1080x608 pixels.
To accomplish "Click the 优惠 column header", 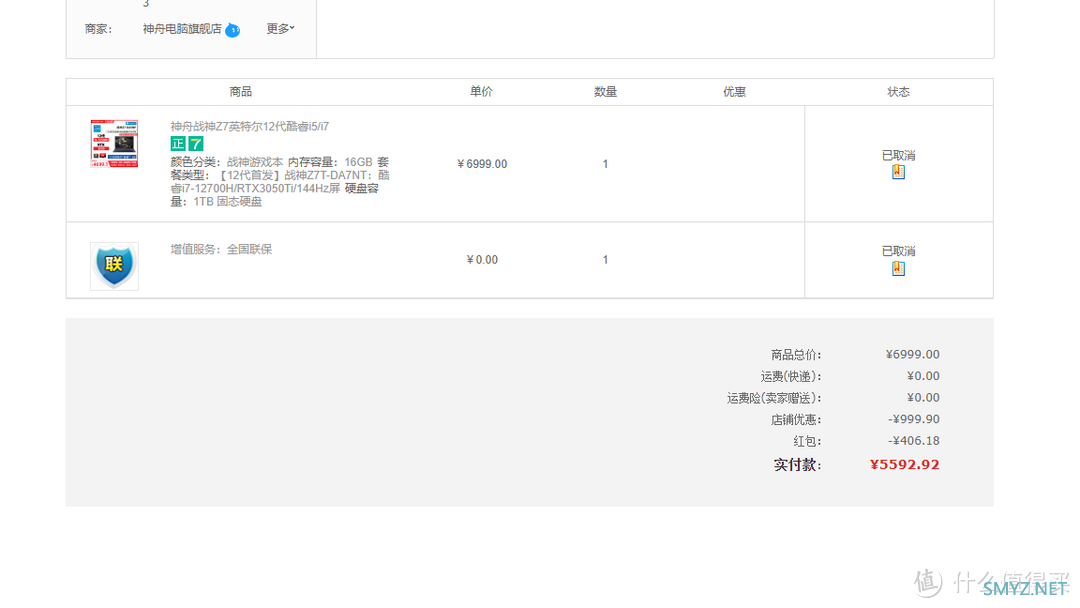I will [x=734, y=92].
